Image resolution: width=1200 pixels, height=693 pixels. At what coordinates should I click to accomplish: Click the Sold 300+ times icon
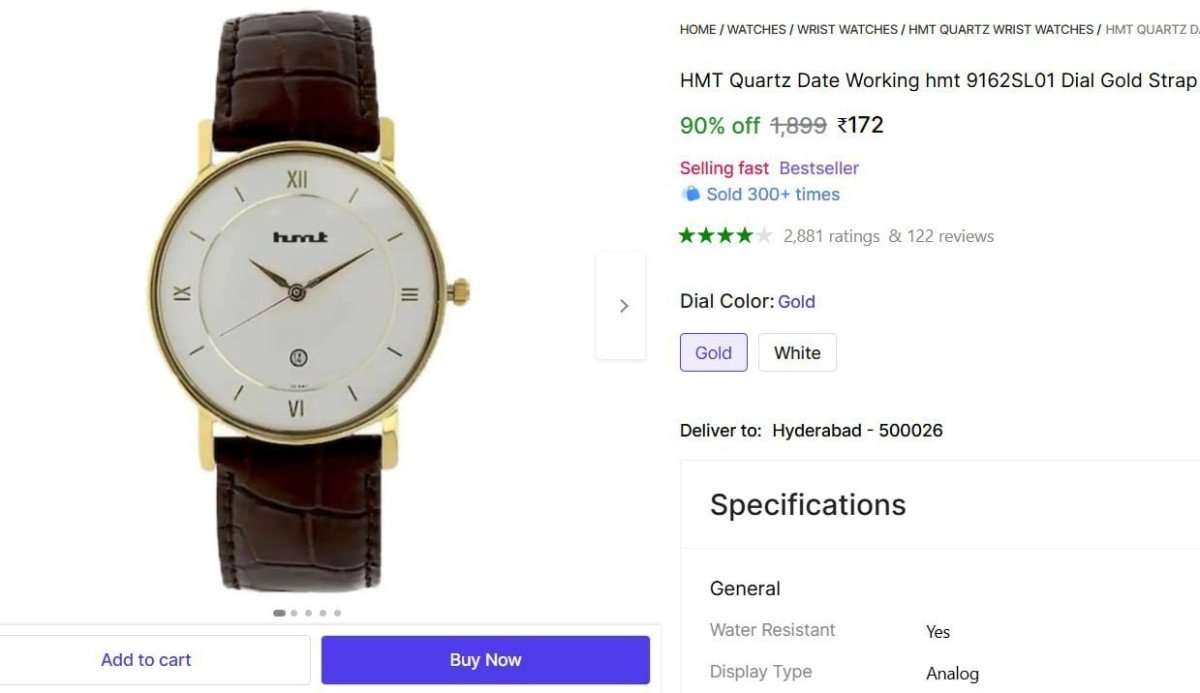[691, 194]
